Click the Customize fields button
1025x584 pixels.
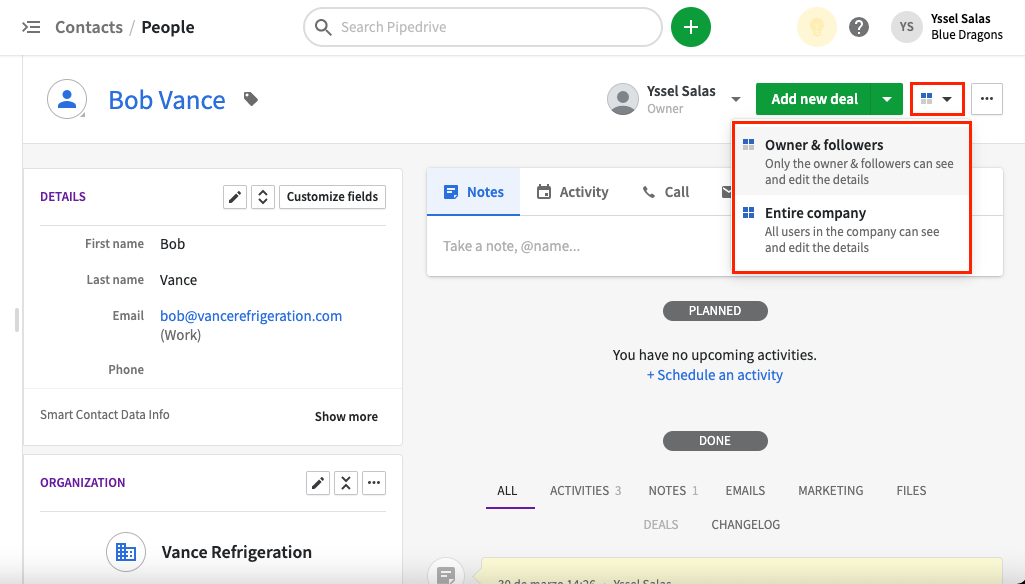pyautogui.click(x=332, y=197)
